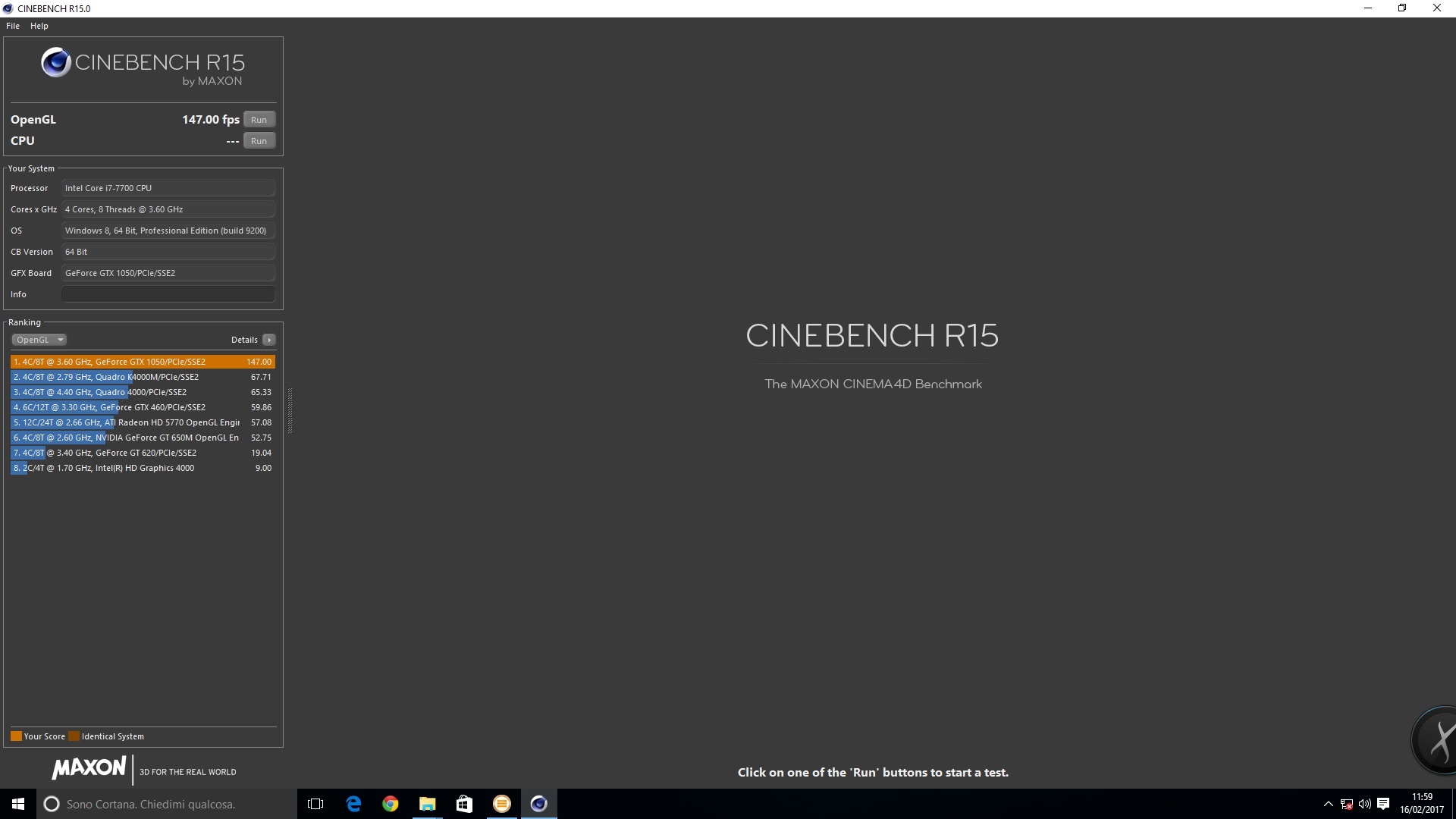This screenshot has height=819, width=1456.
Task: Click the Cinebench title bar icon
Action: pos(8,8)
